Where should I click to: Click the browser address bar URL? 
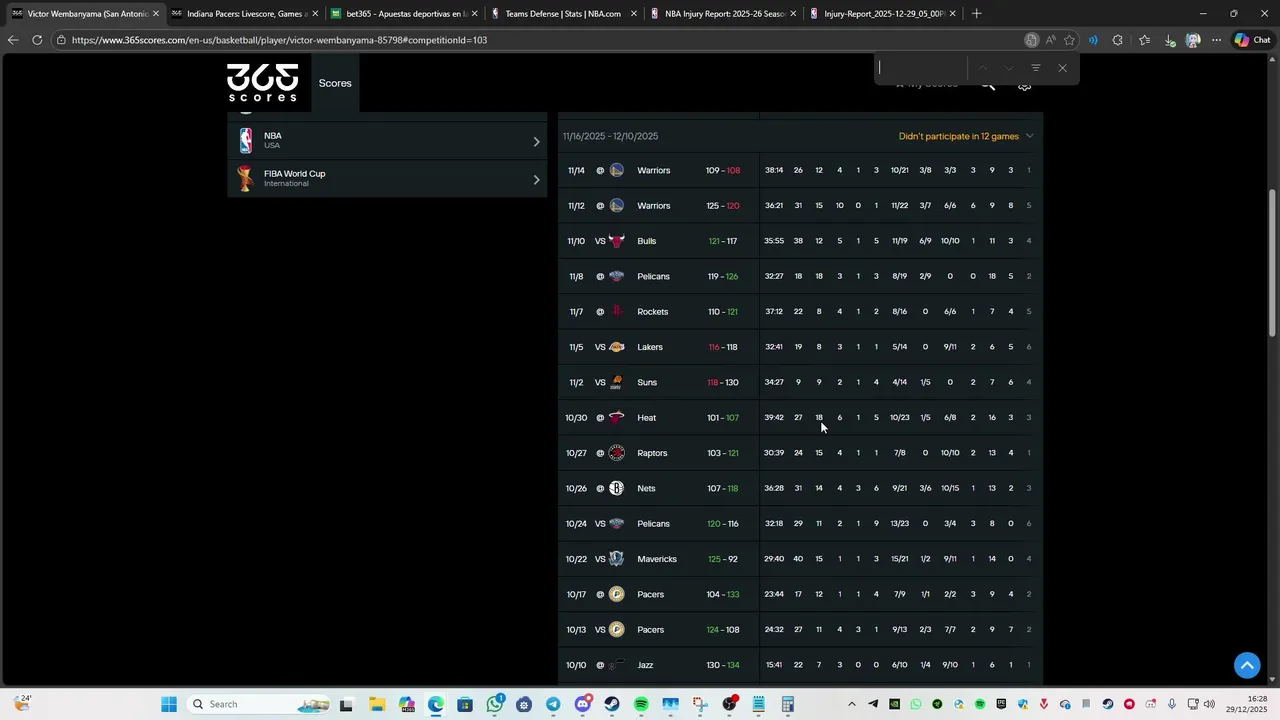pos(280,40)
